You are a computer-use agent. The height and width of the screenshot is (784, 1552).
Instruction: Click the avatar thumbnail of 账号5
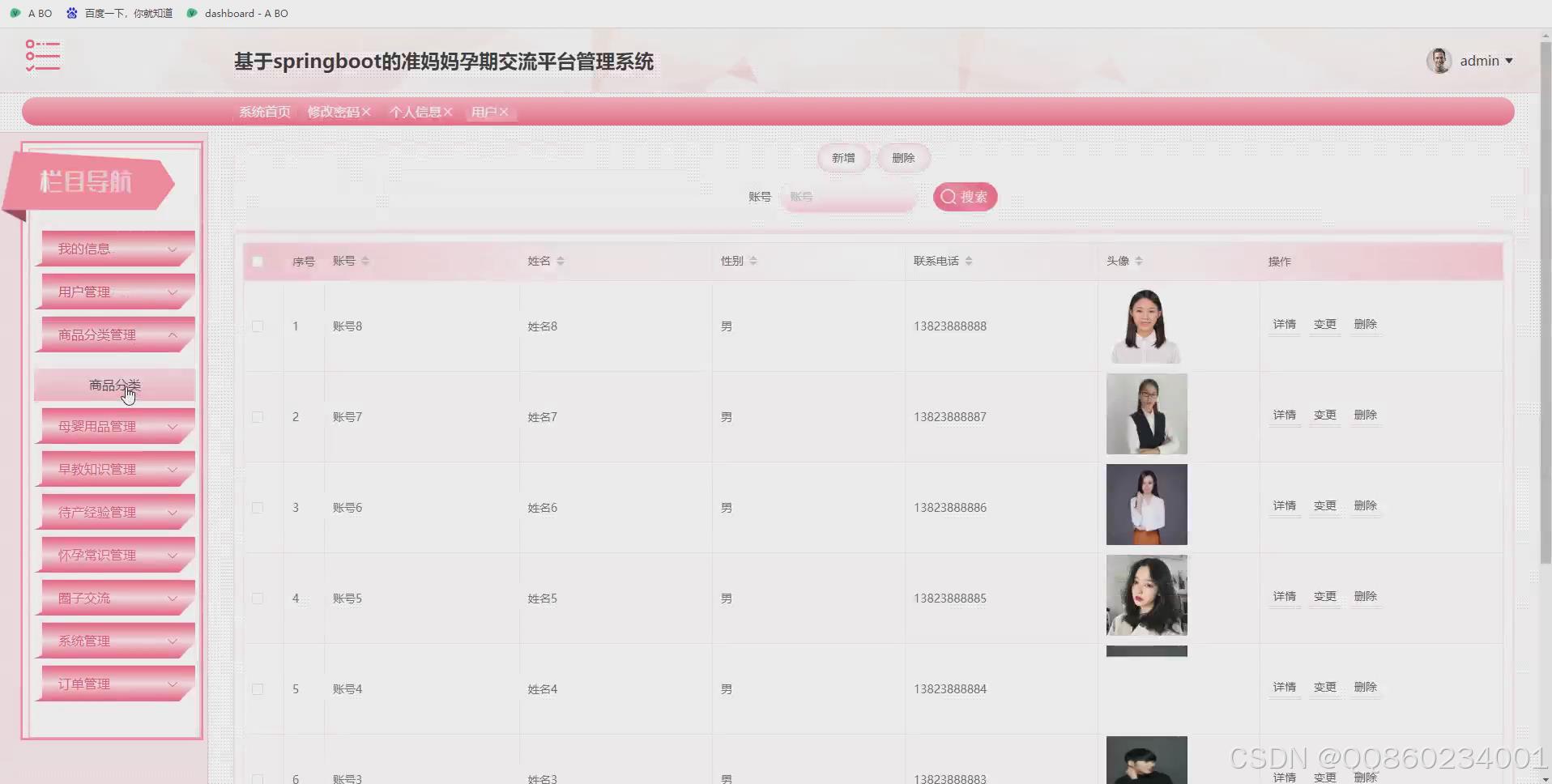(1146, 595)
